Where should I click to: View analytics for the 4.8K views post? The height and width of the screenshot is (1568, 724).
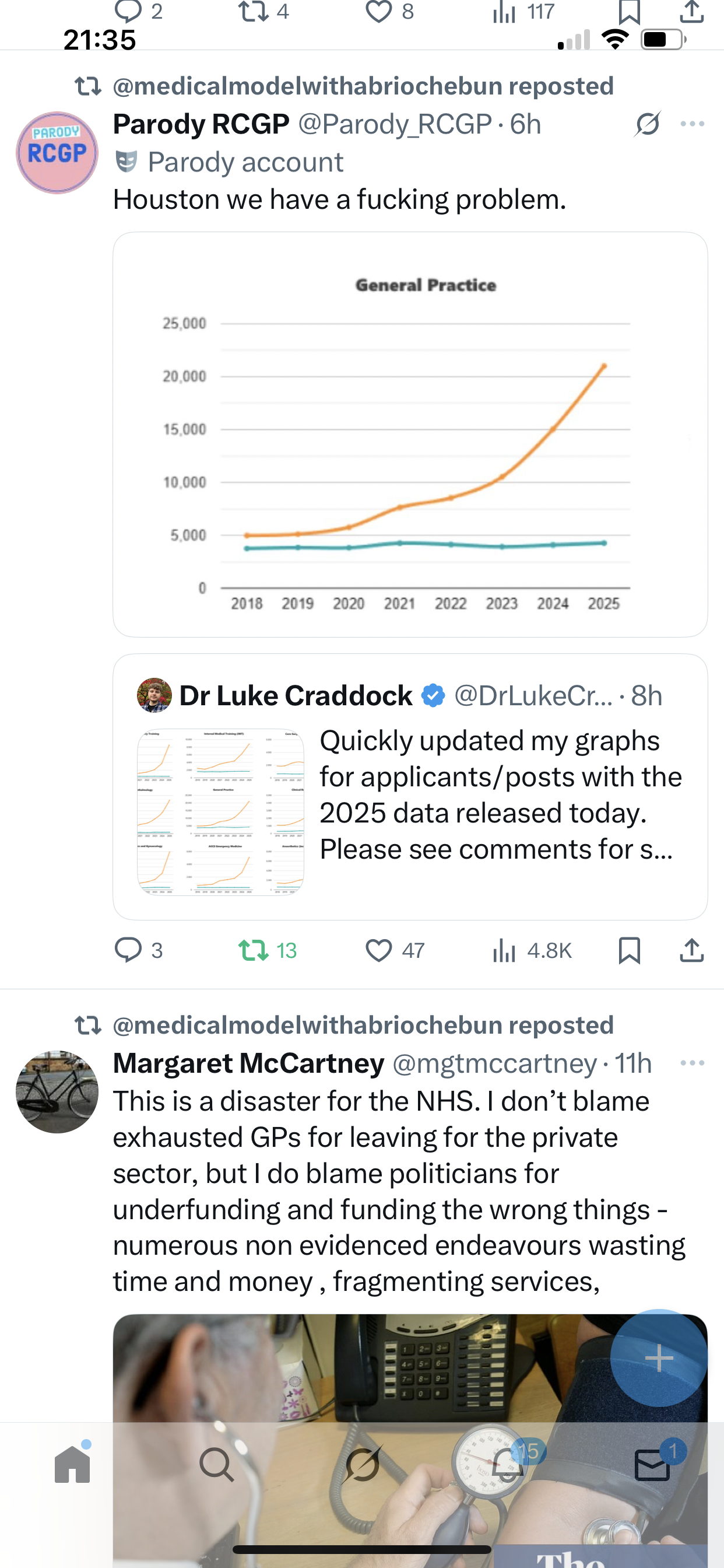[504, 950]
